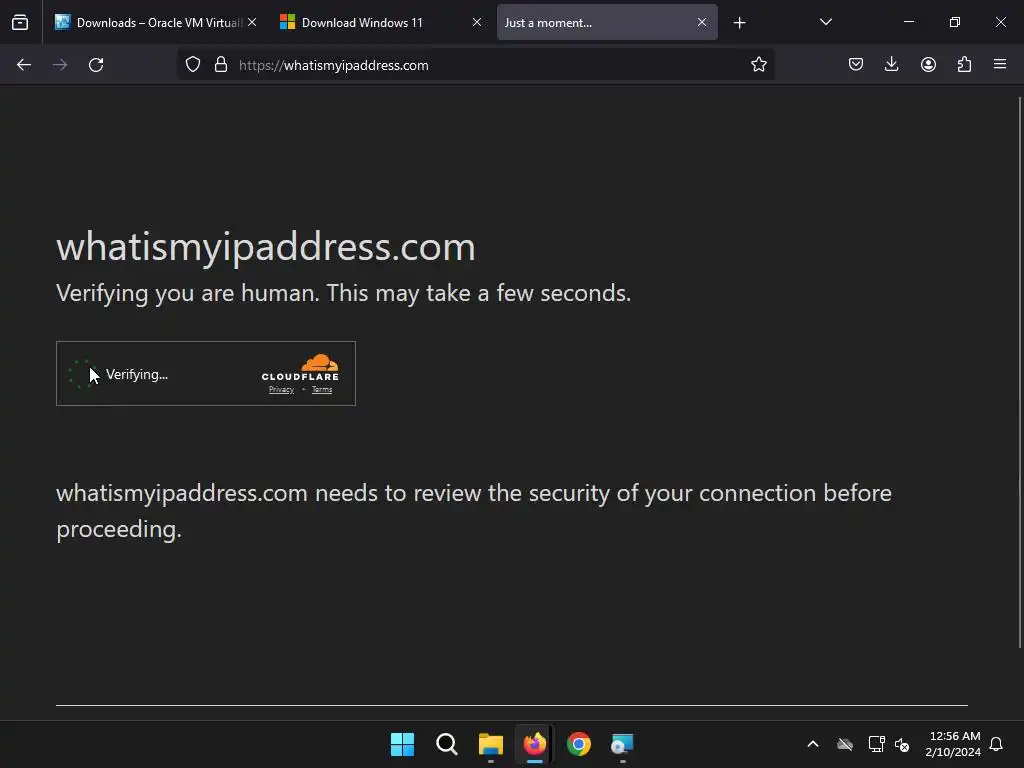Open the Firefox application menu
The image size is (1024, 768).
1000,65
